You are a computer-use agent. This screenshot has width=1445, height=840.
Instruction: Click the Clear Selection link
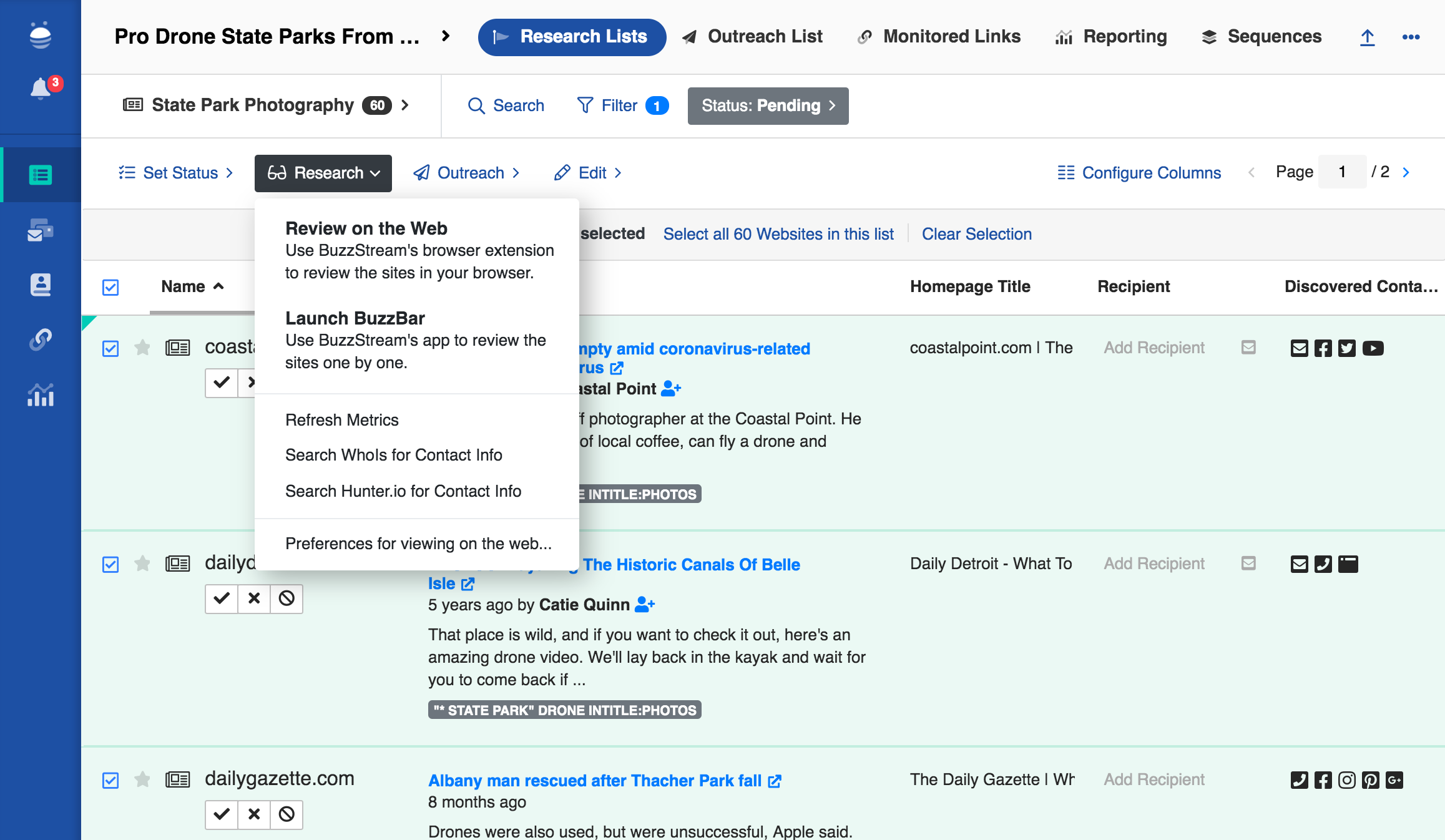point(976,234)
